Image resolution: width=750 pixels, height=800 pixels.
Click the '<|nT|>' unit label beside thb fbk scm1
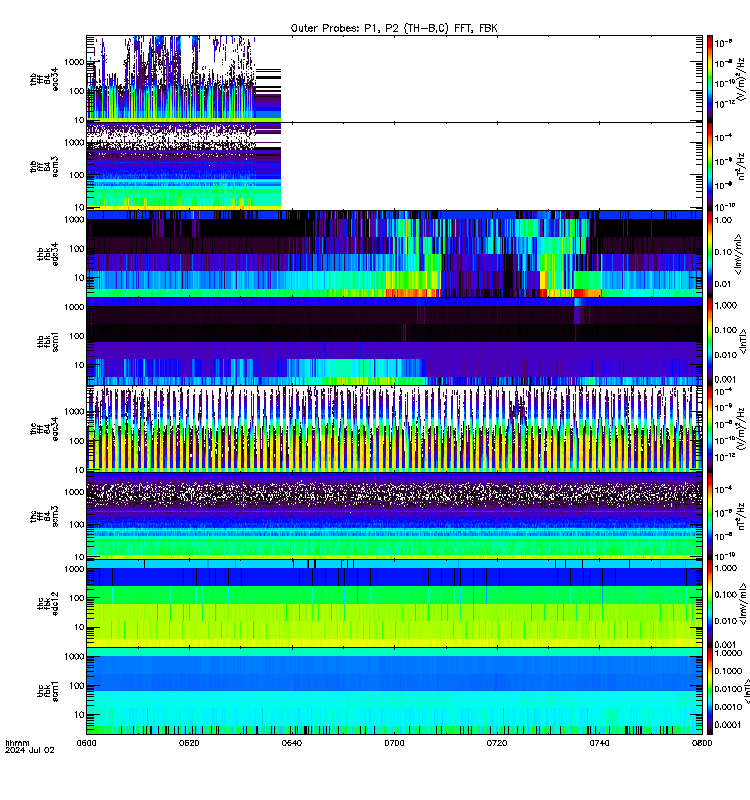pyautogui.click(x=743, y=341)
